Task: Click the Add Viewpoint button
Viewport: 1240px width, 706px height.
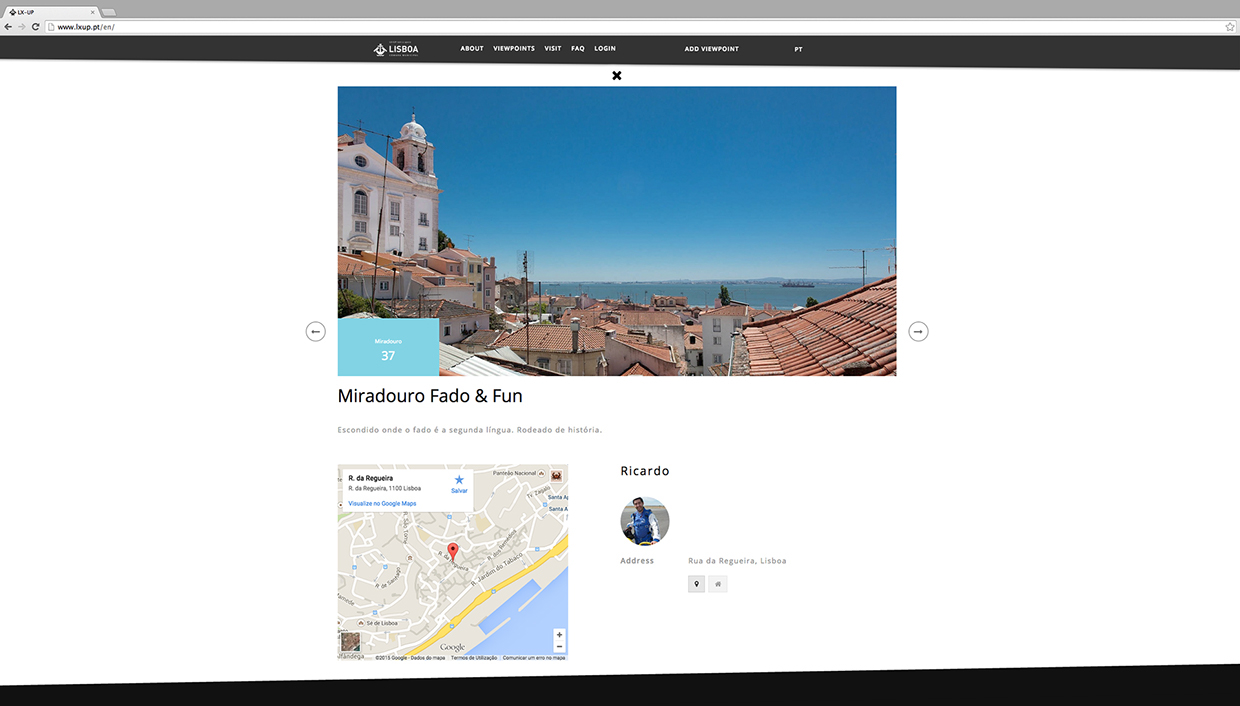Action: (x=712, y=49)
